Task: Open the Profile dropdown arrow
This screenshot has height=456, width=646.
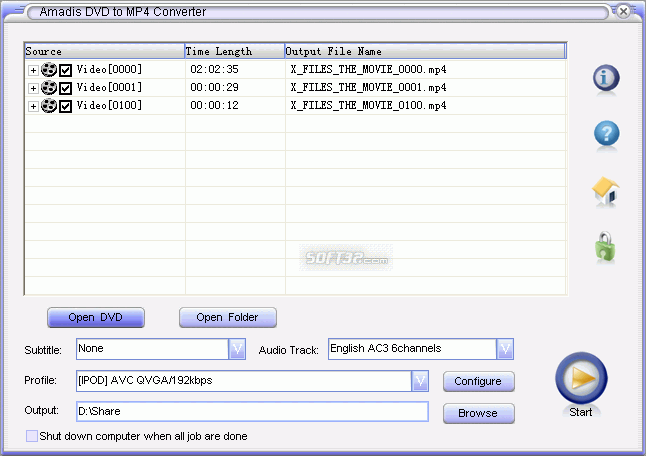Action: [420, 381]
